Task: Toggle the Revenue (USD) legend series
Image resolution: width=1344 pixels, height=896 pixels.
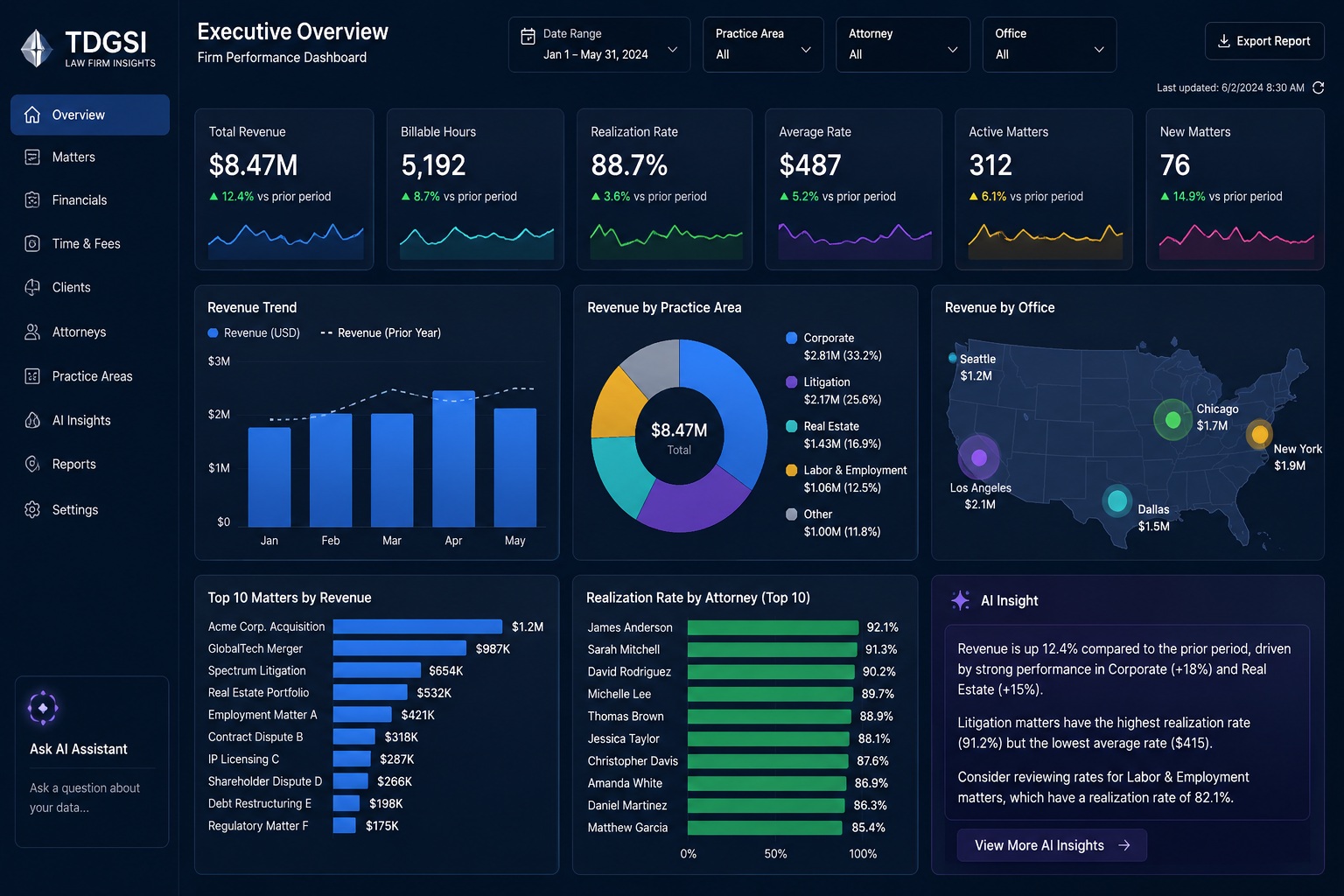Action: (x=254, y=332)
